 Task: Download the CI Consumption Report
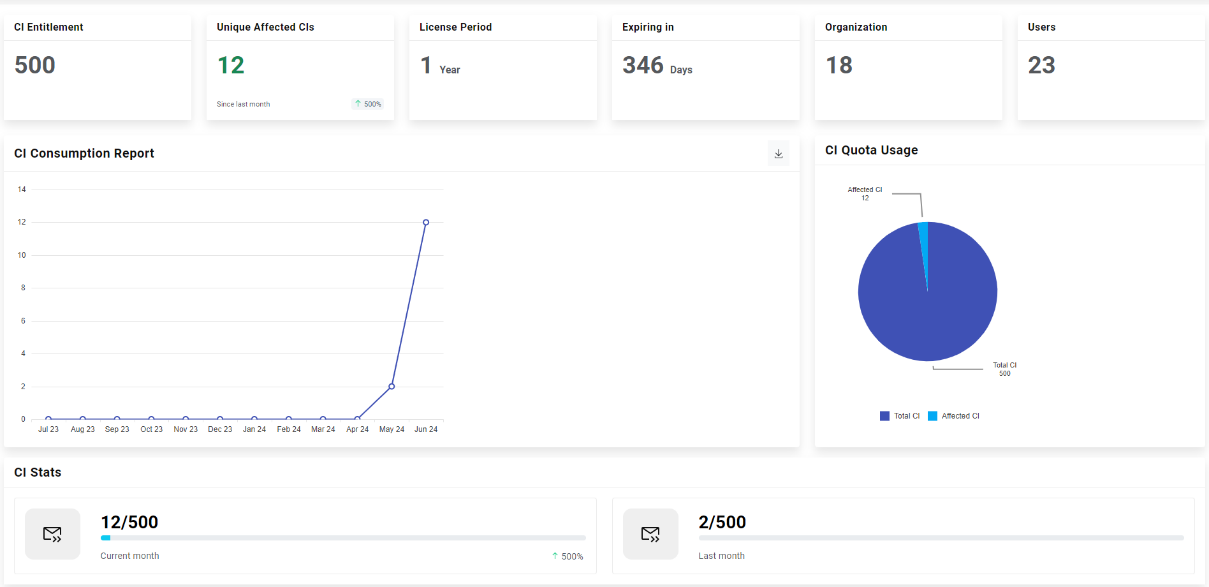pos(778,154)
